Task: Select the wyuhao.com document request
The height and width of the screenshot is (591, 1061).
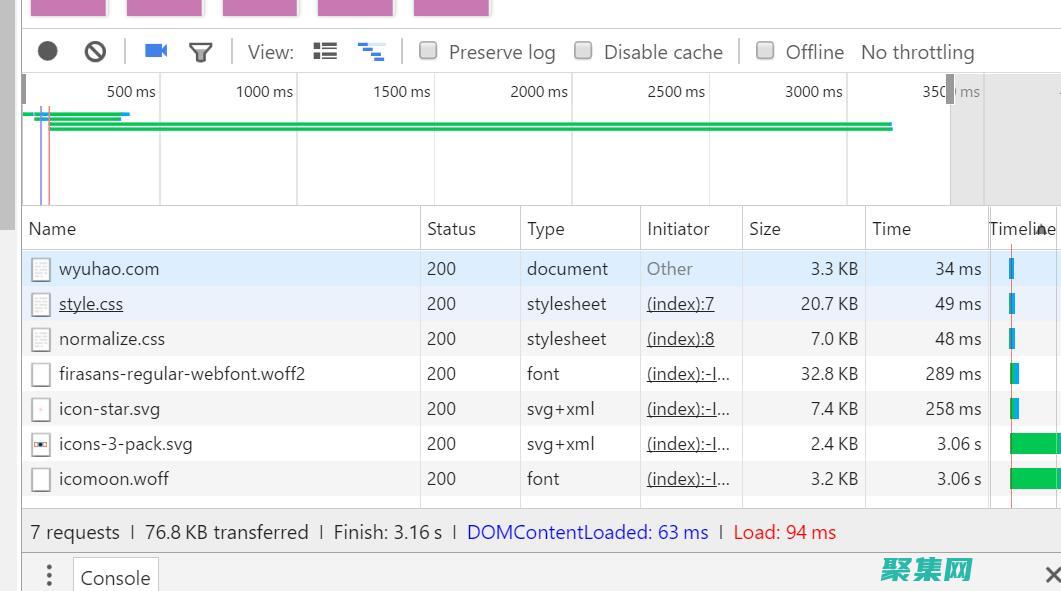Action: click(x=108, y=269)
